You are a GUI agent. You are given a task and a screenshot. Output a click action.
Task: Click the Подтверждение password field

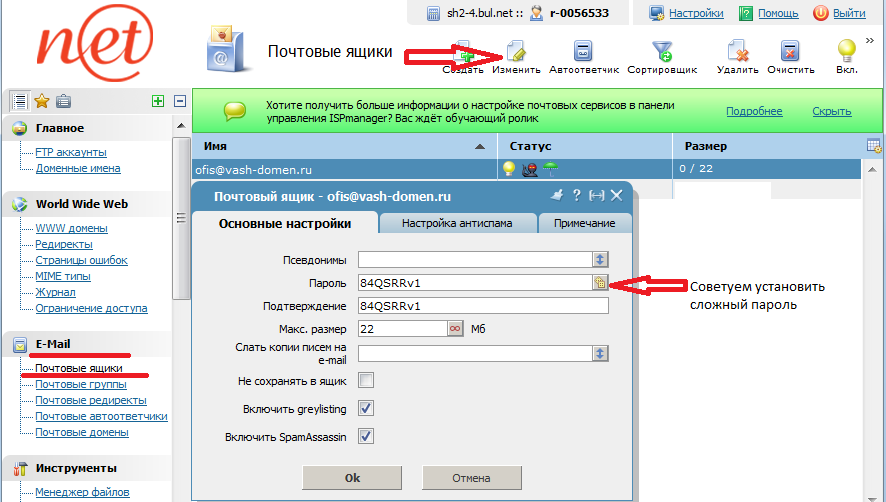(x=483, y=306)
